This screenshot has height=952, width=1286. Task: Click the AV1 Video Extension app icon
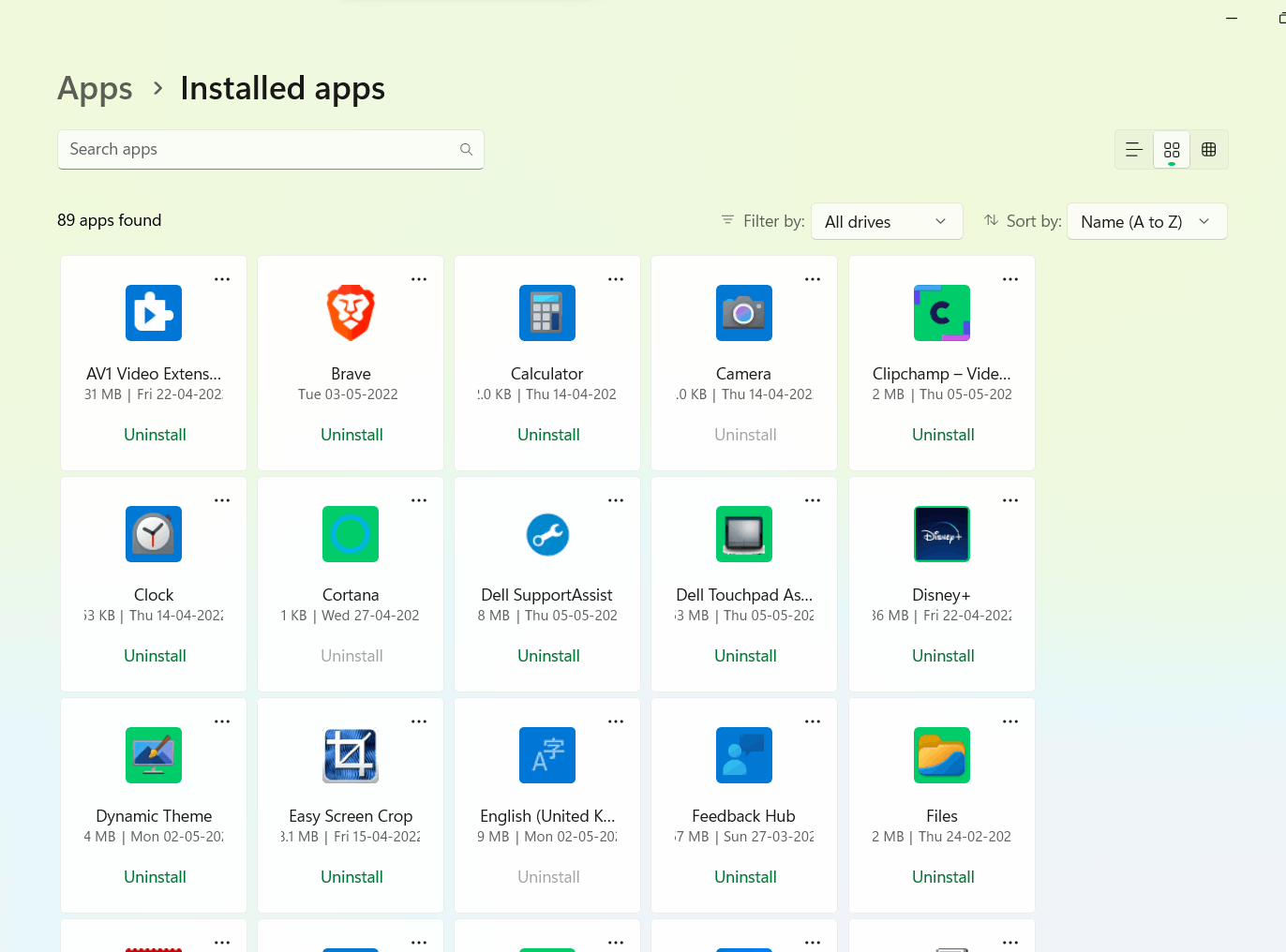[x=154, y=313]
